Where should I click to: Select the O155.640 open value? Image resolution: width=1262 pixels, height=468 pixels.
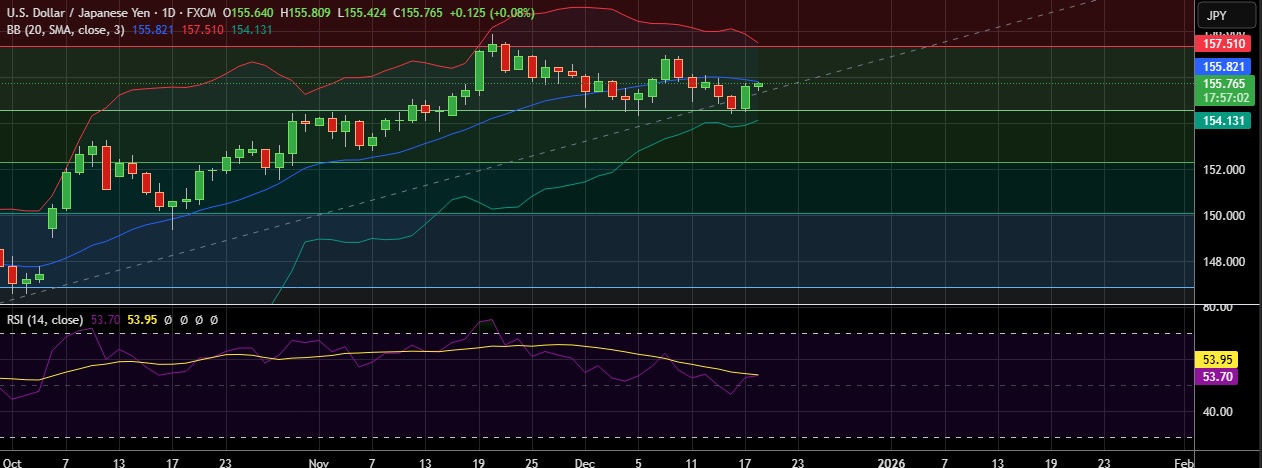(x=249, y=13)
